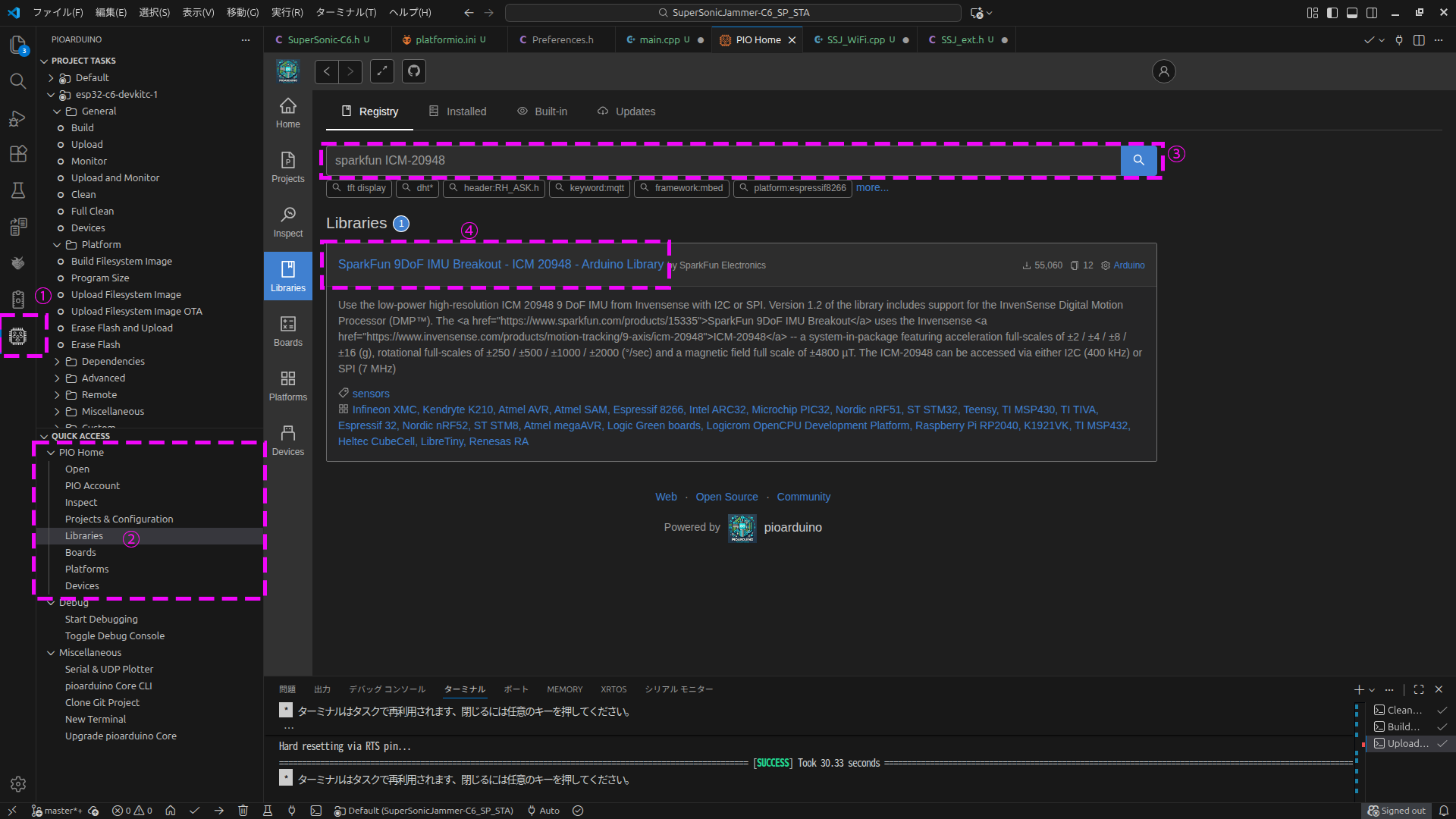Open the Run and Debug activity icon
This screenshot has height=819, width=1456.
pyautogui.click(x=18, y=118)
